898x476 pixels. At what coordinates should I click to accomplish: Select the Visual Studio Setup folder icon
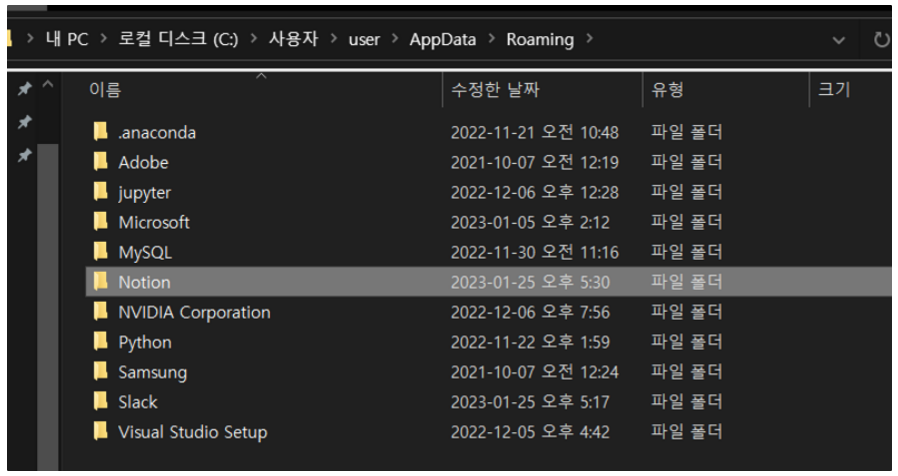(x=100, y=431)
